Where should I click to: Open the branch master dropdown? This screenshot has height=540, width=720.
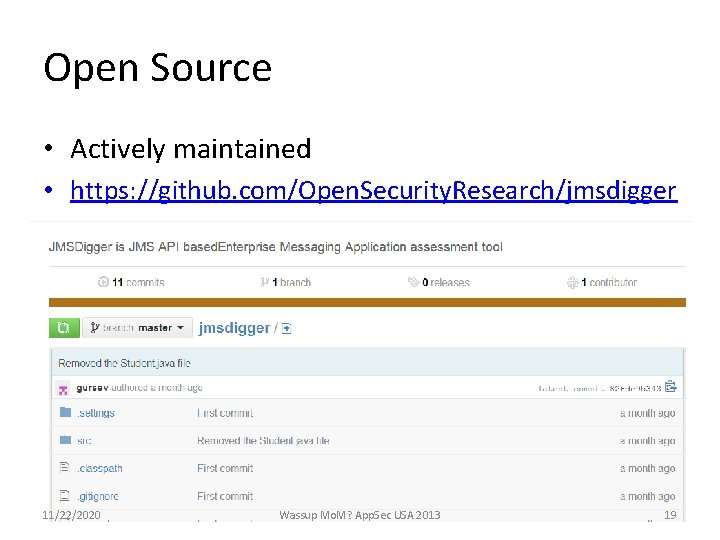[x=137, y=328]
